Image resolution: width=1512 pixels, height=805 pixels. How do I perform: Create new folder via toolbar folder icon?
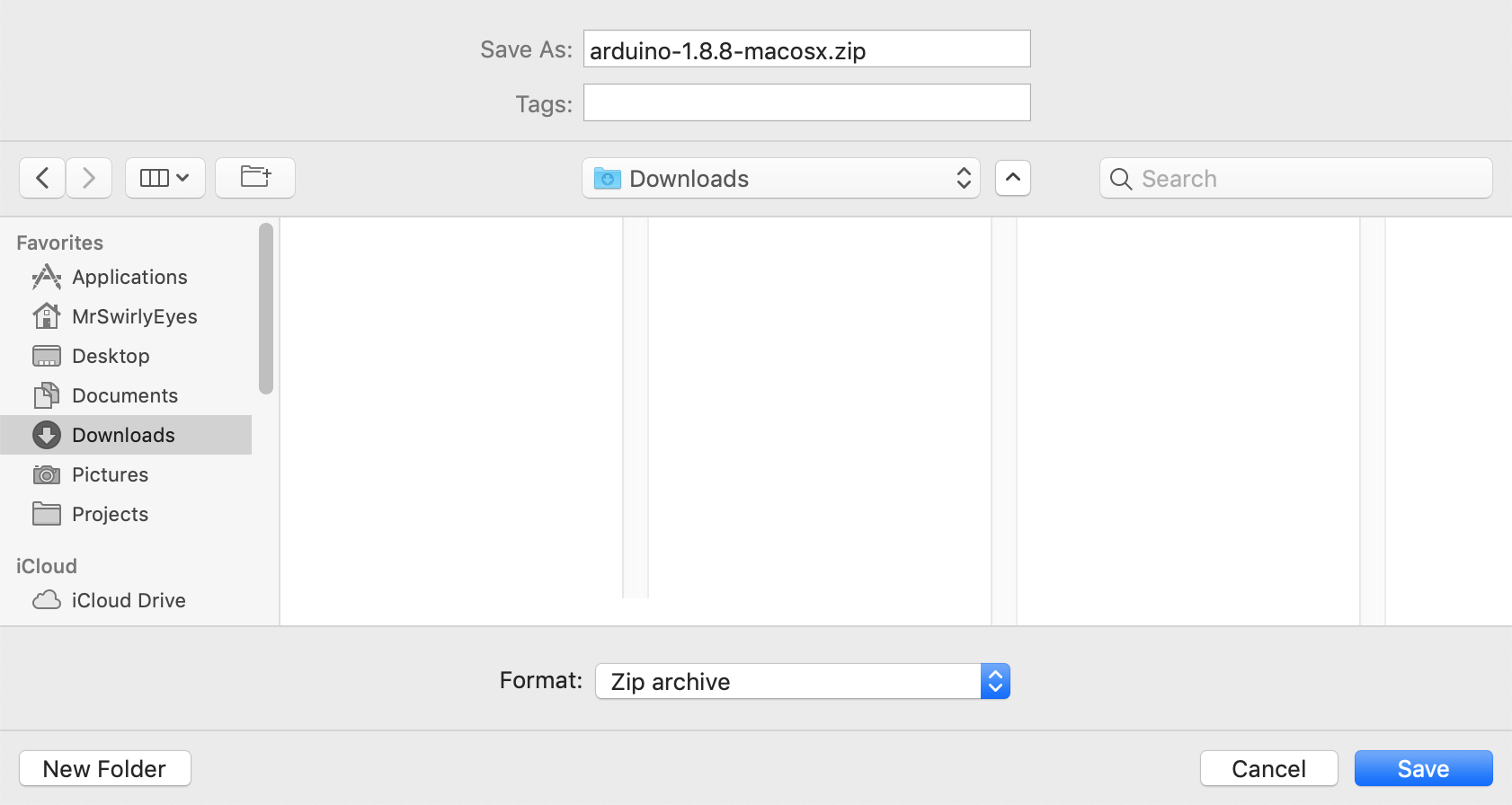click(255, 178)
